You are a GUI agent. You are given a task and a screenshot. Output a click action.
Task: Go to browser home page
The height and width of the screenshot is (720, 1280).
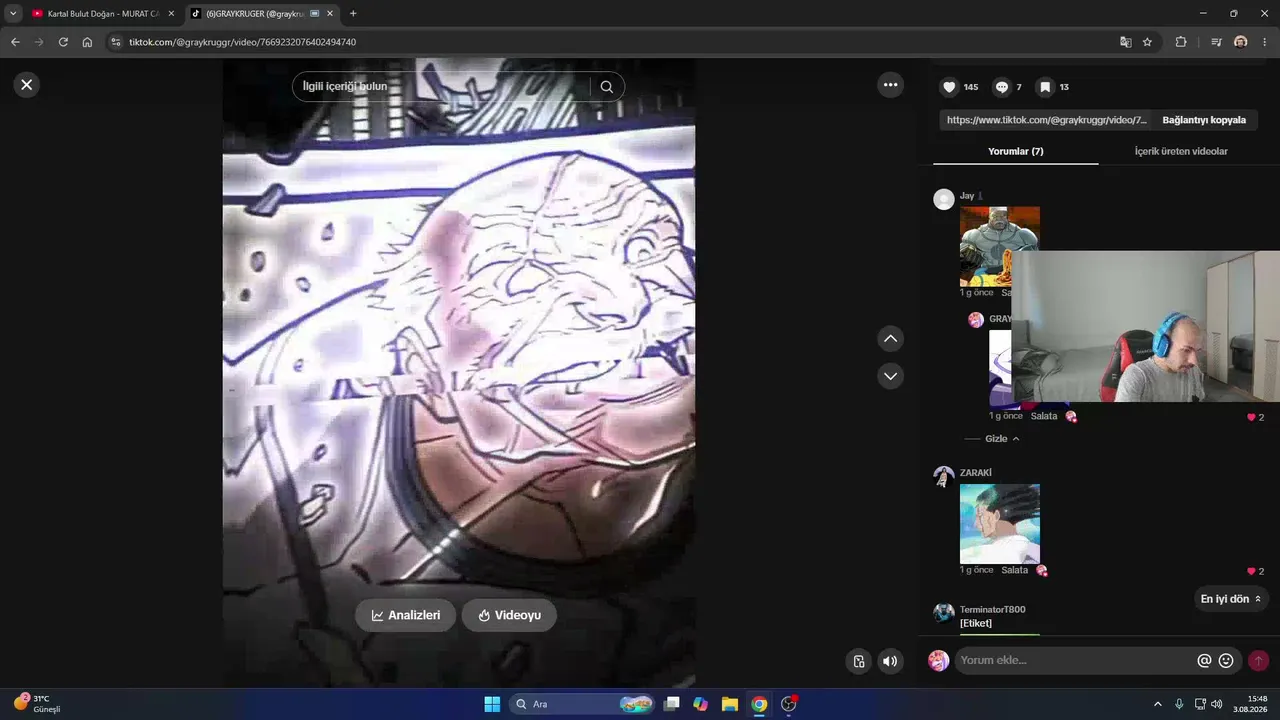(x=87, y=42)
